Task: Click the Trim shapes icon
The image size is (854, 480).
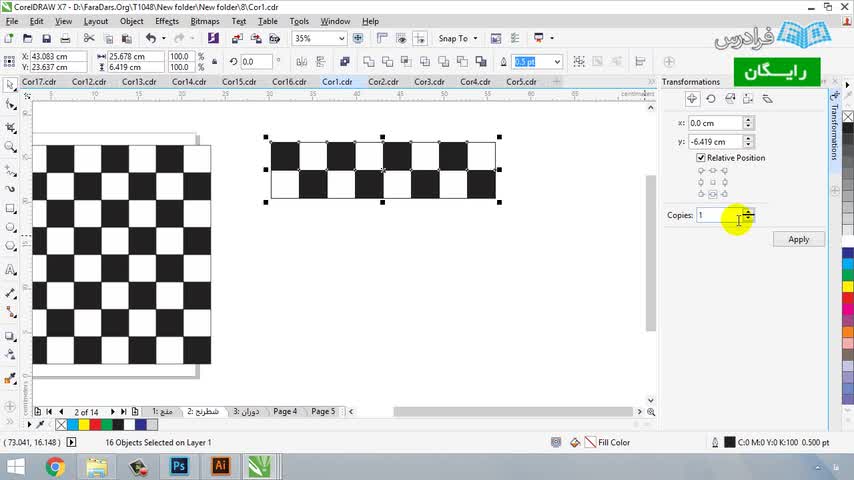Action: pos(387,62)
